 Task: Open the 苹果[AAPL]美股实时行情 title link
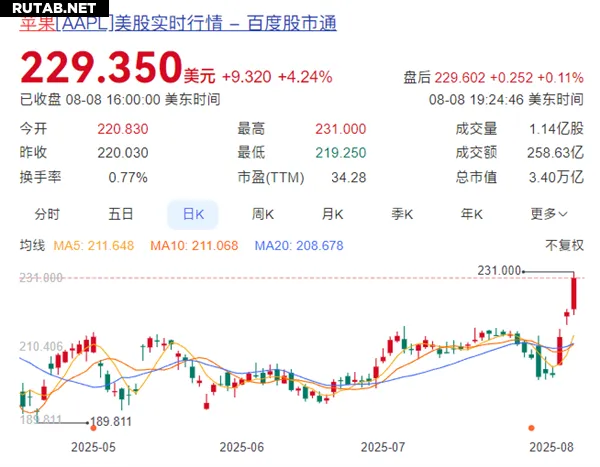click(178, 23)
